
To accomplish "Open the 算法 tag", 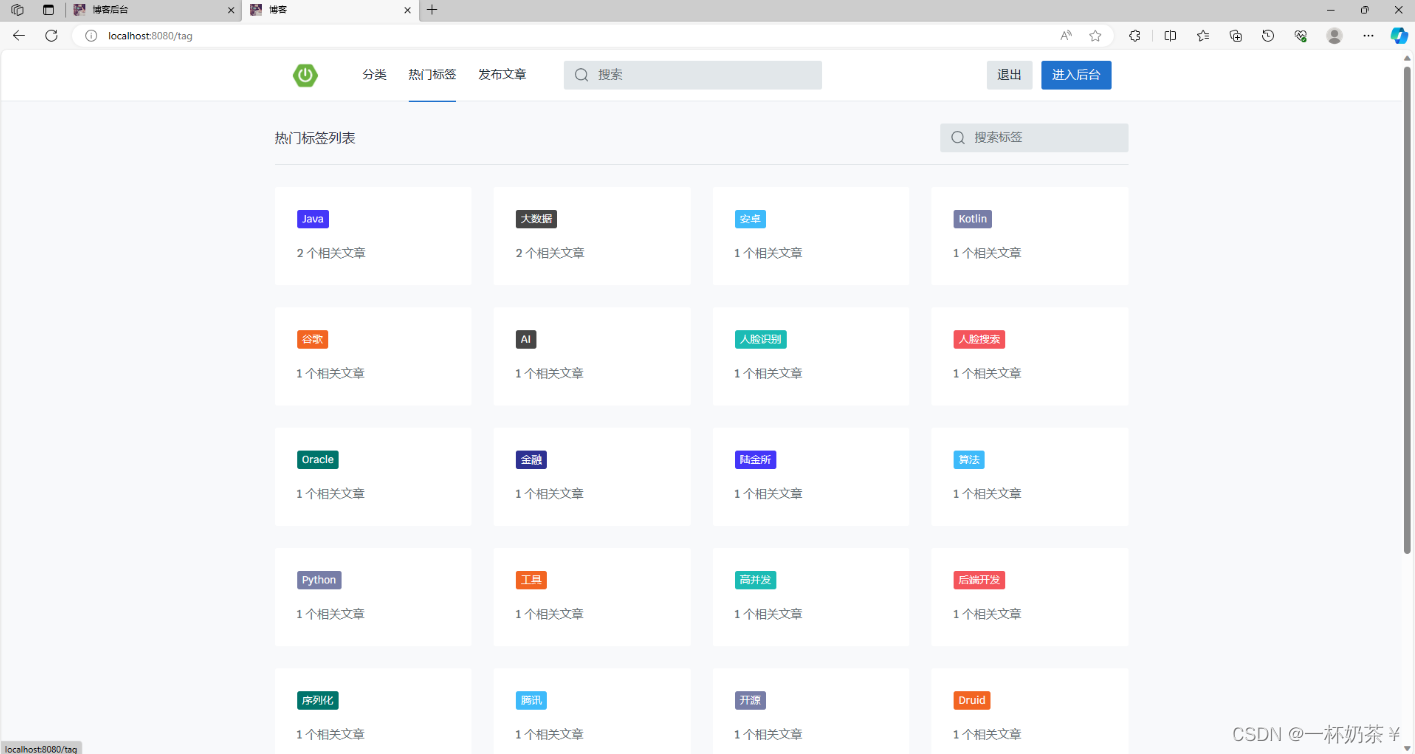I will click(969, 459).
